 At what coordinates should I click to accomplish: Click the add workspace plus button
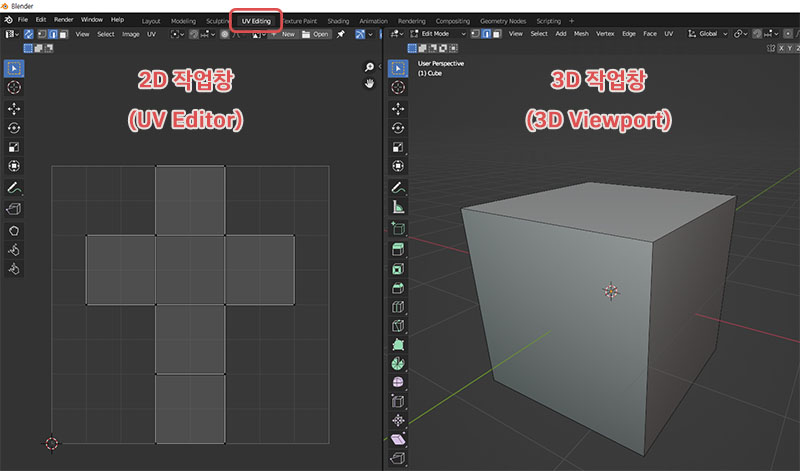click(x=571, y=21)
